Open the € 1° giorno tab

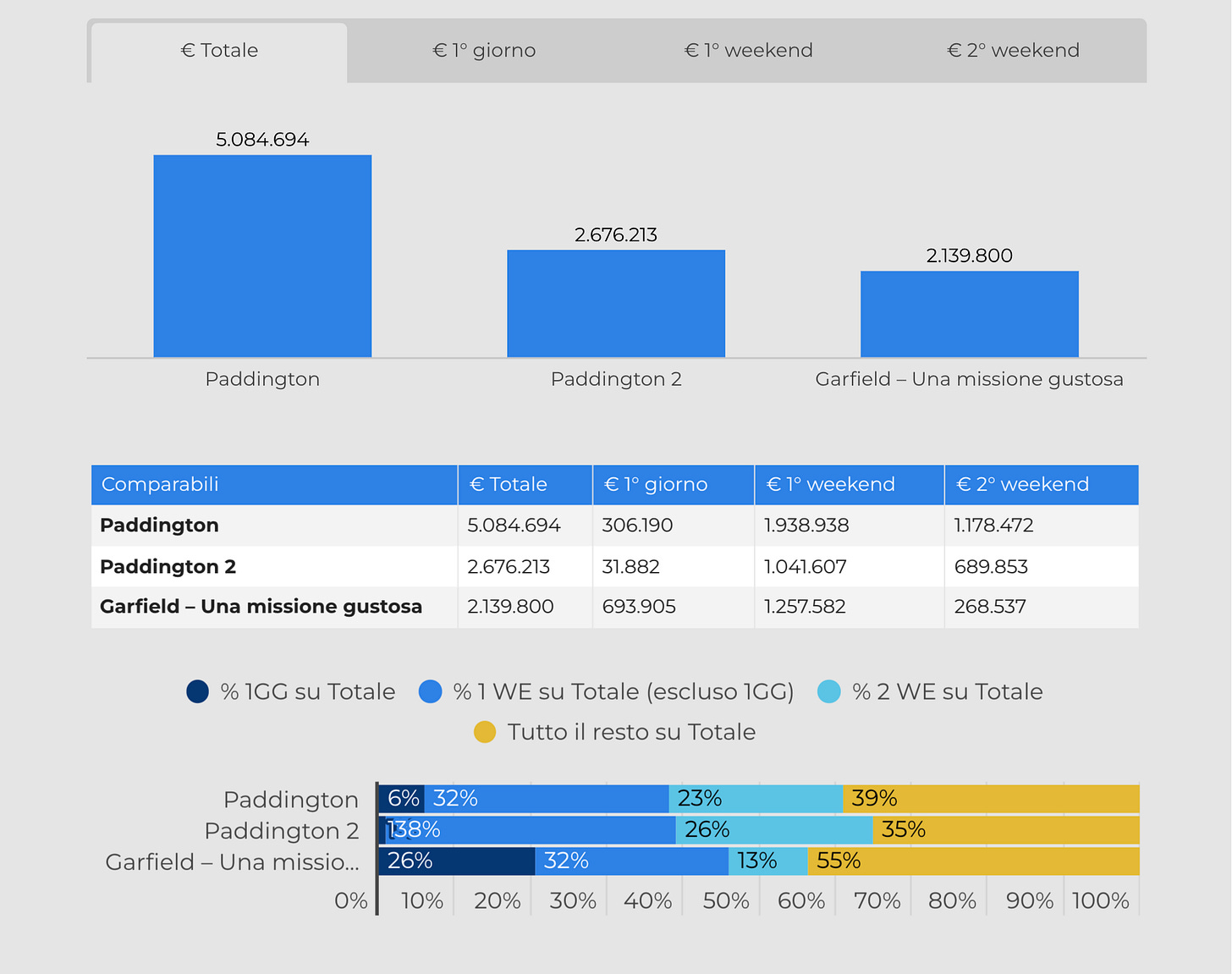tap(484, 51)
